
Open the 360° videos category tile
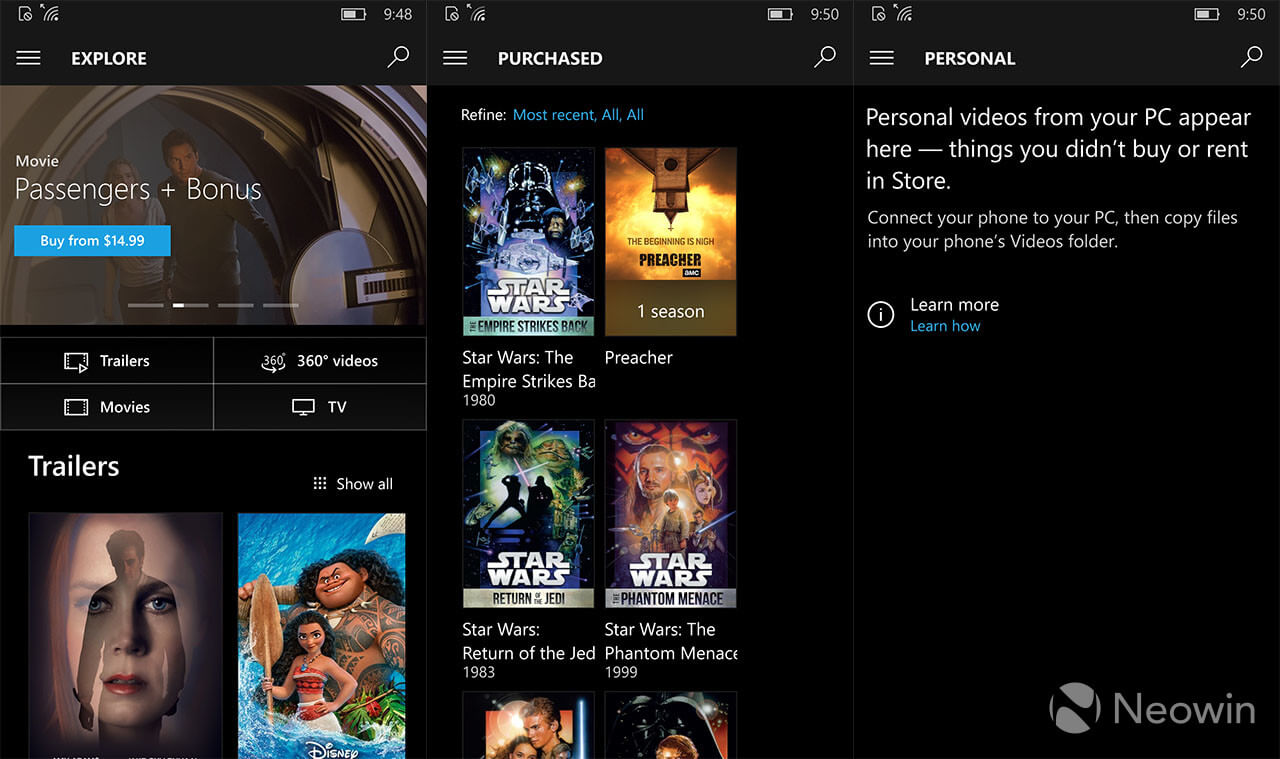(320, 361)
